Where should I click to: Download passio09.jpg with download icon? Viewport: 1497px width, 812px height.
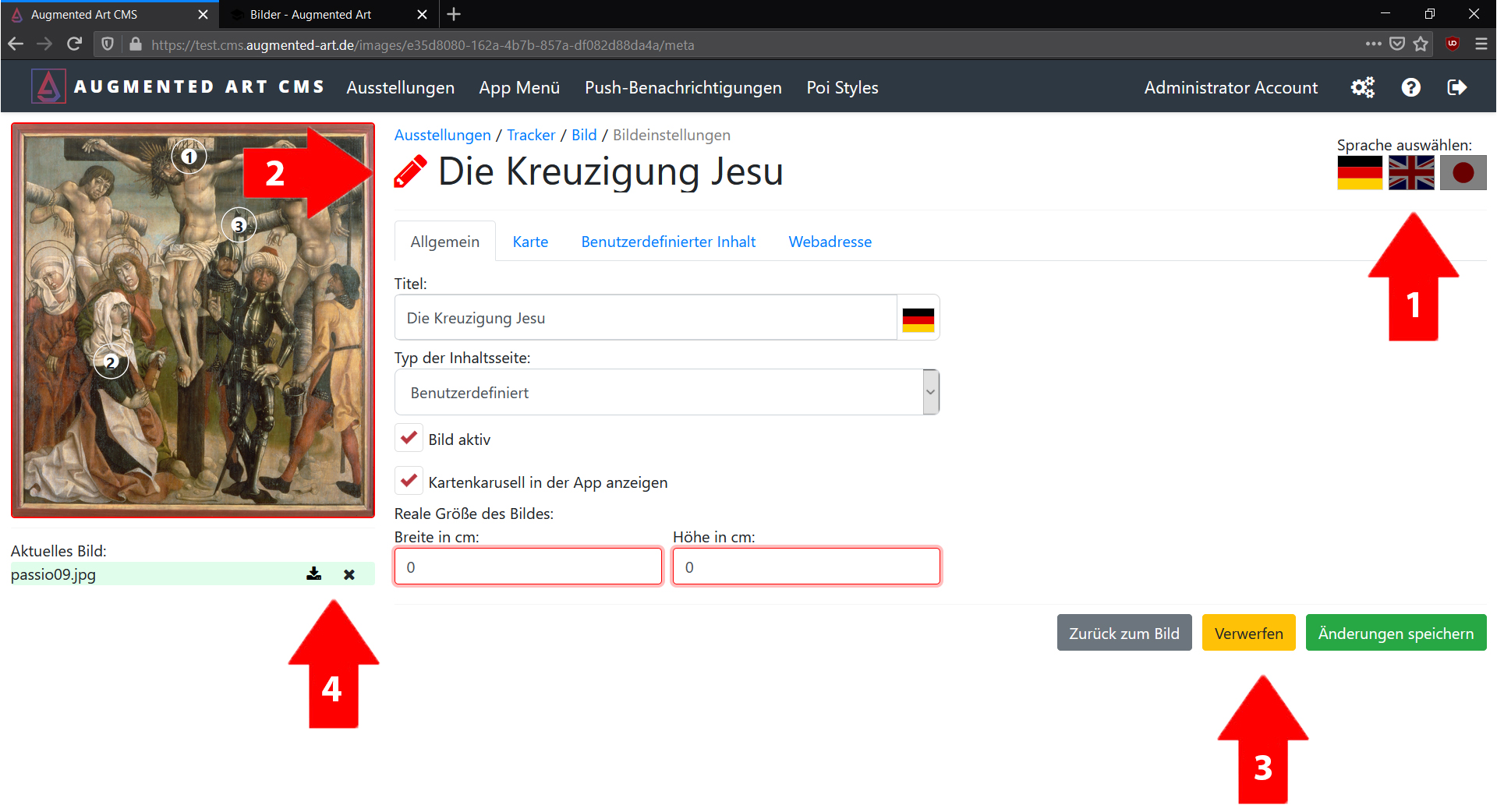(x=313, y=574)
